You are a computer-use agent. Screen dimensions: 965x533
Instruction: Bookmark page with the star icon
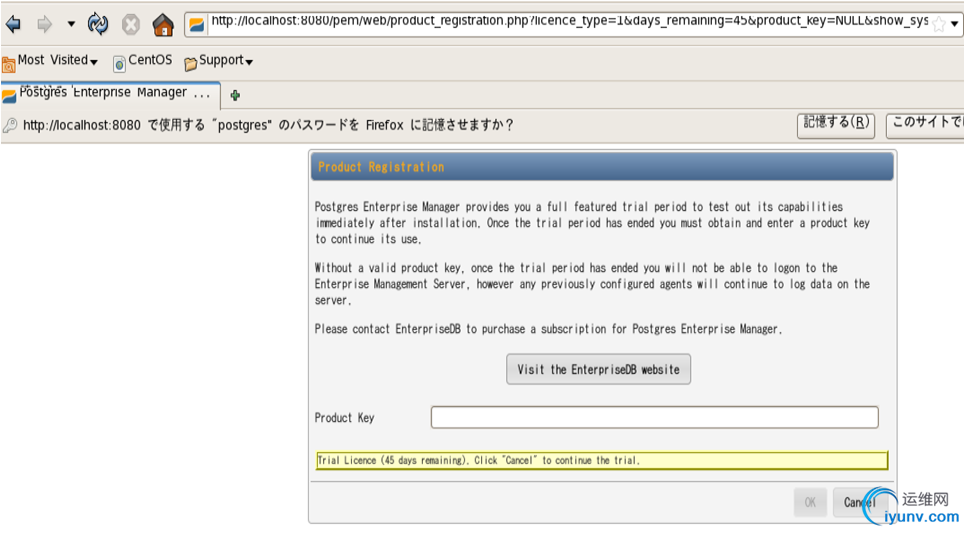[x=939, y=25]
